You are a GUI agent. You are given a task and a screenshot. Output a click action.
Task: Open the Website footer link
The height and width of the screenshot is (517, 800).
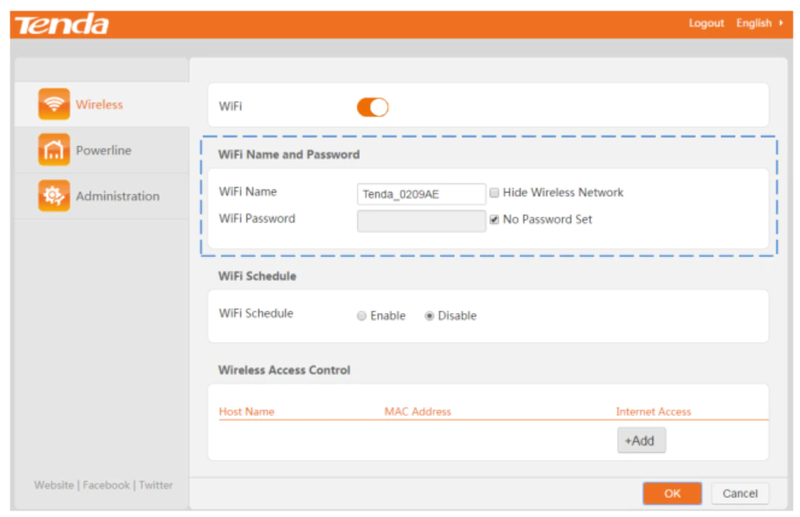[54, 485]
